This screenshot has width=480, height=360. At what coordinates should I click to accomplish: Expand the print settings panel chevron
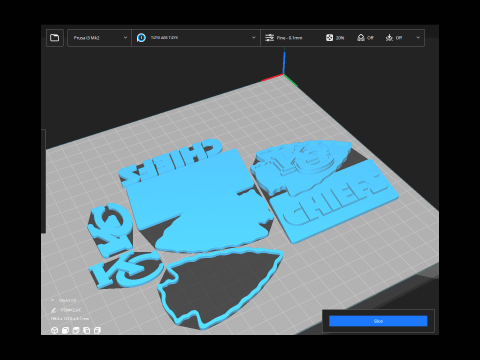click(x=418, y=38)
